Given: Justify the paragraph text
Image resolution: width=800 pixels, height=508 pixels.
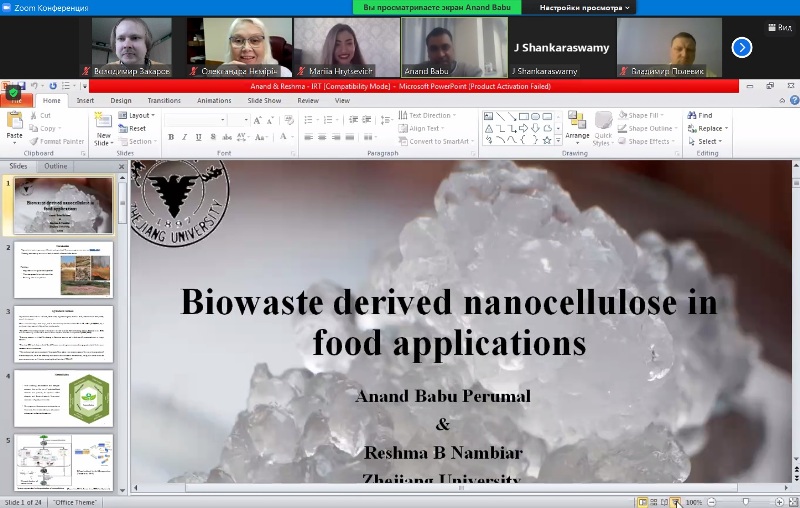Looking at the screenshot, I should pos(349,137).
